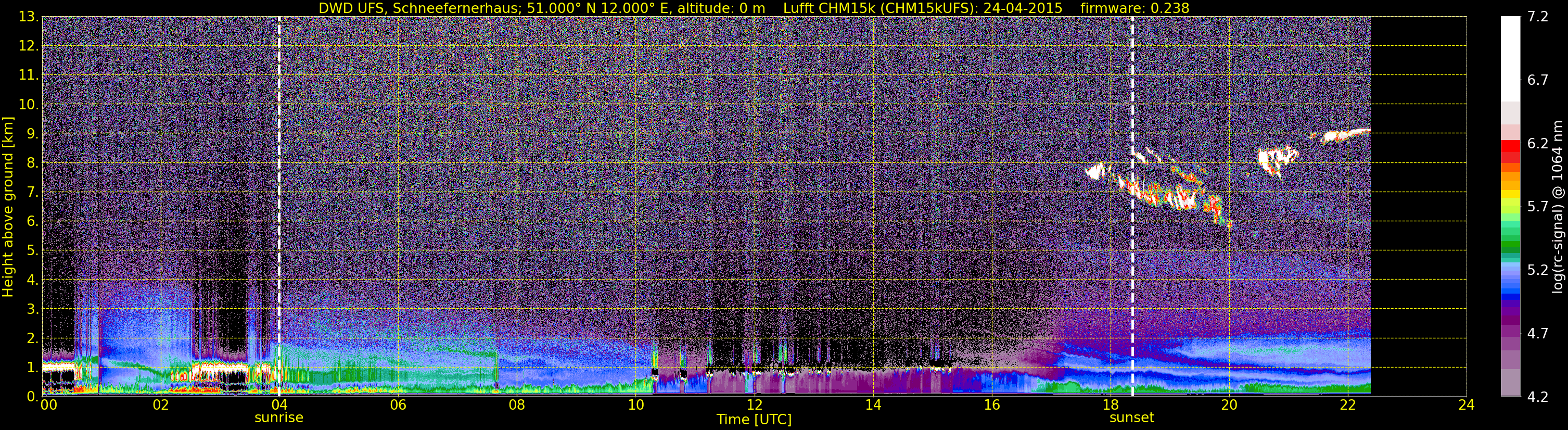Click the time axis tick '16'
1568x430 pixels.
pyautogui.click(x=991, y=406)
